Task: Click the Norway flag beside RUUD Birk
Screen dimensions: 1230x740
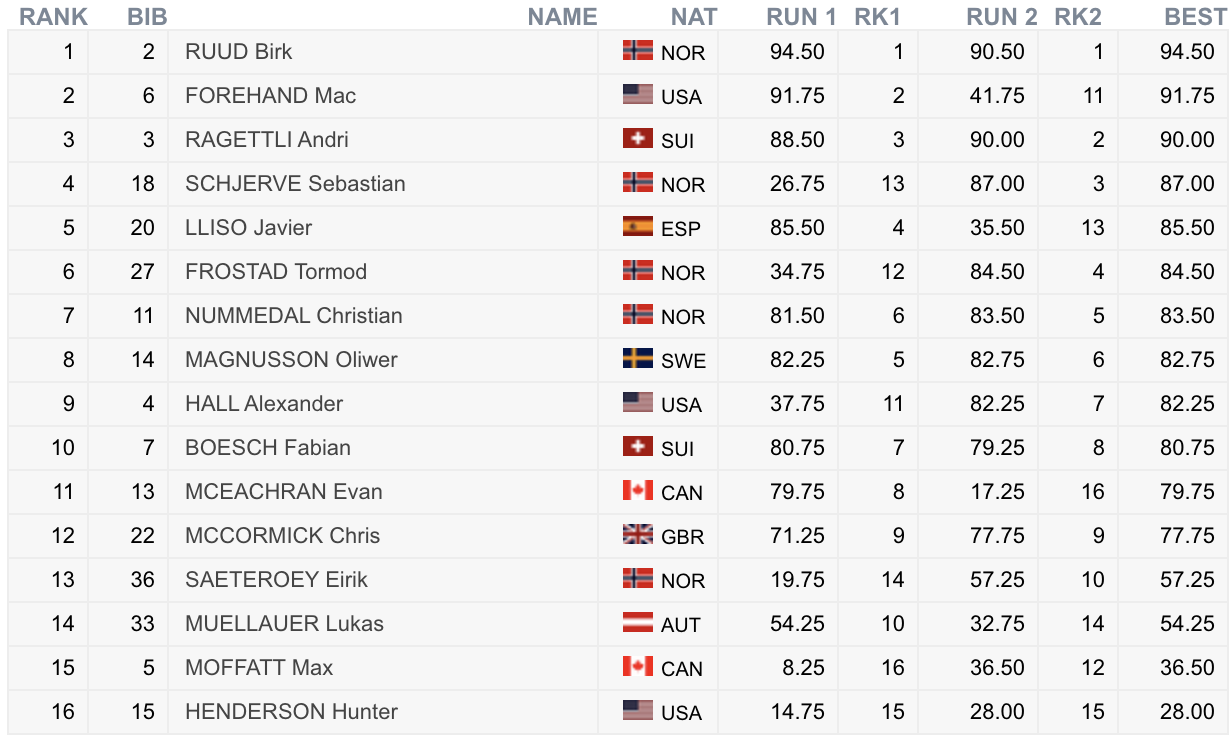Action: 637,50
